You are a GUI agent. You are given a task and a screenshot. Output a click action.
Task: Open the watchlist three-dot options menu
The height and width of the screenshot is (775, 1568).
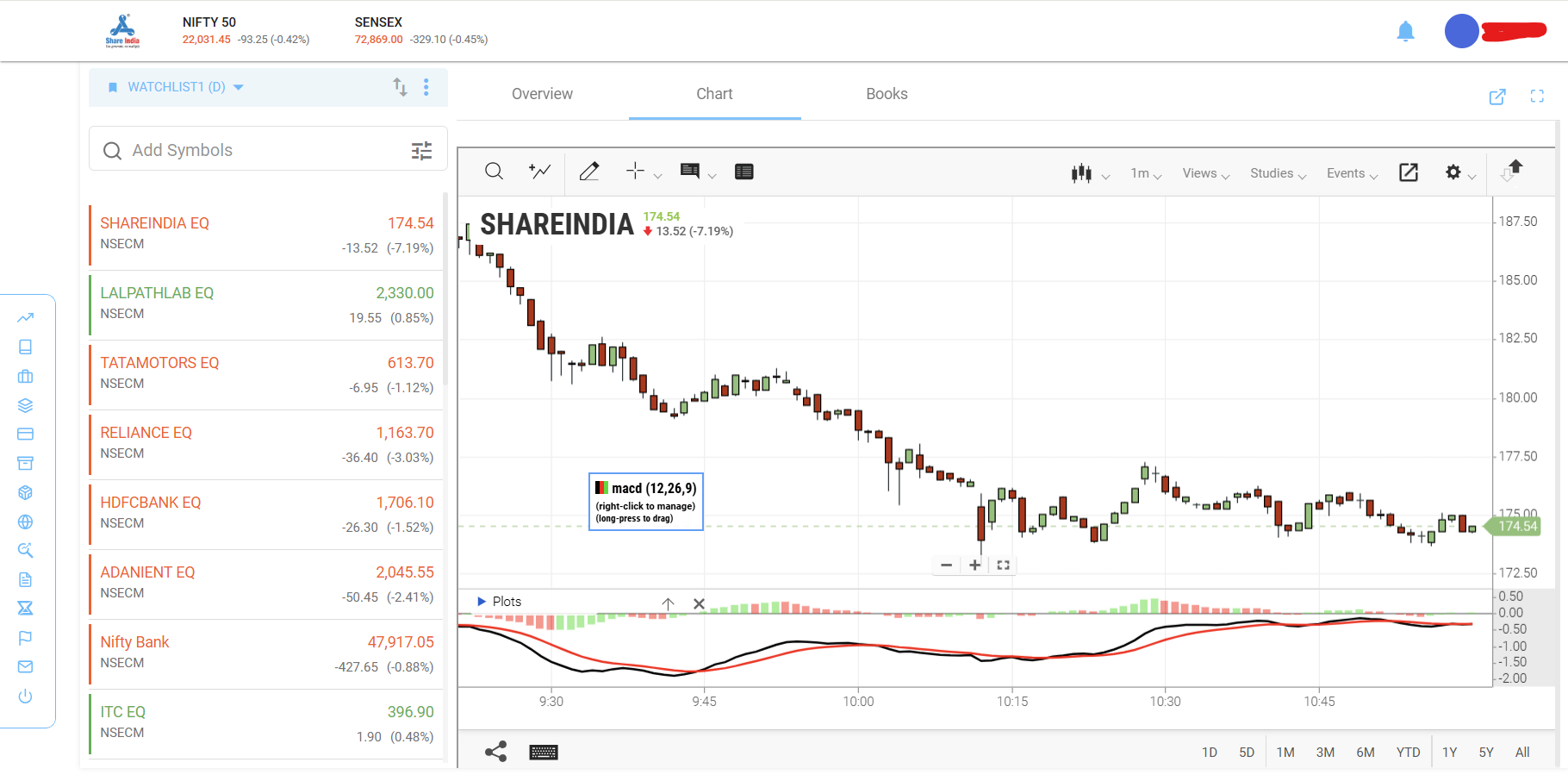point(426,87)
